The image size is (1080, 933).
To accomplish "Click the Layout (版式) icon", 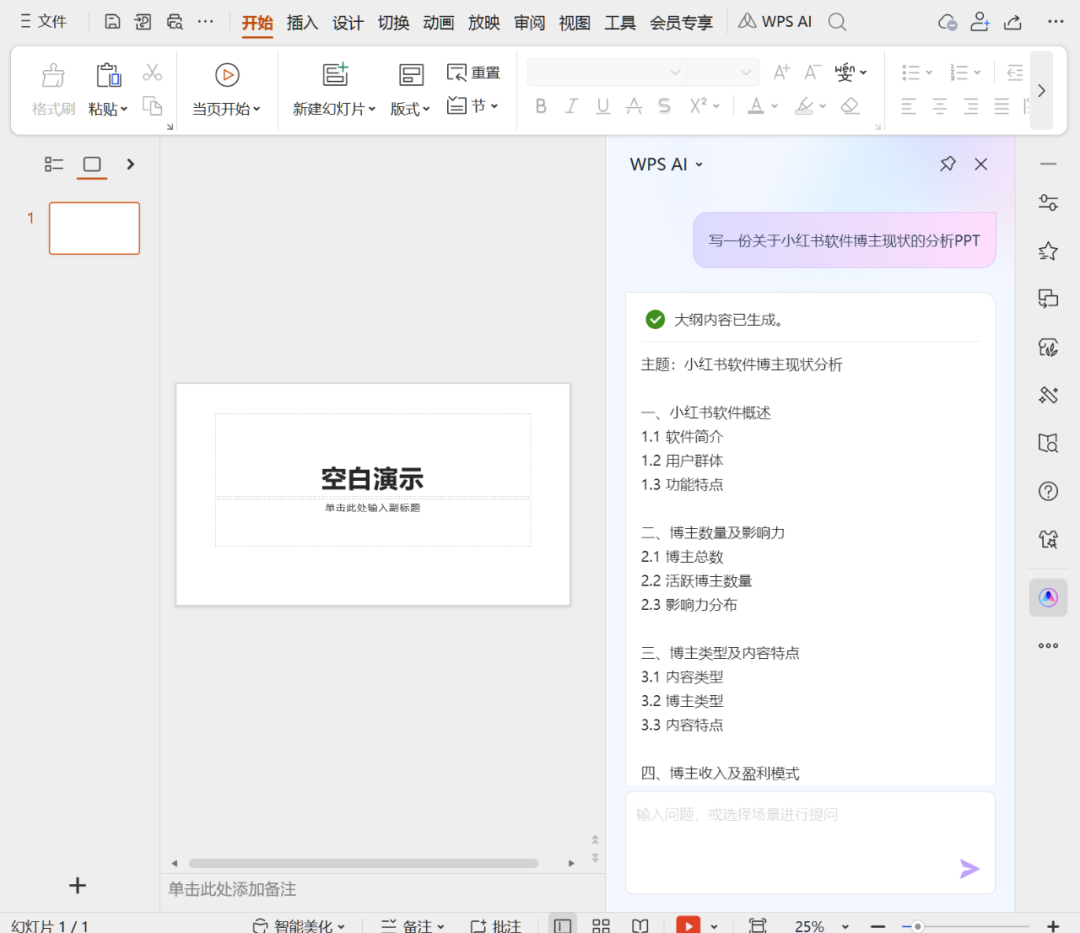I will click(411, 75).
